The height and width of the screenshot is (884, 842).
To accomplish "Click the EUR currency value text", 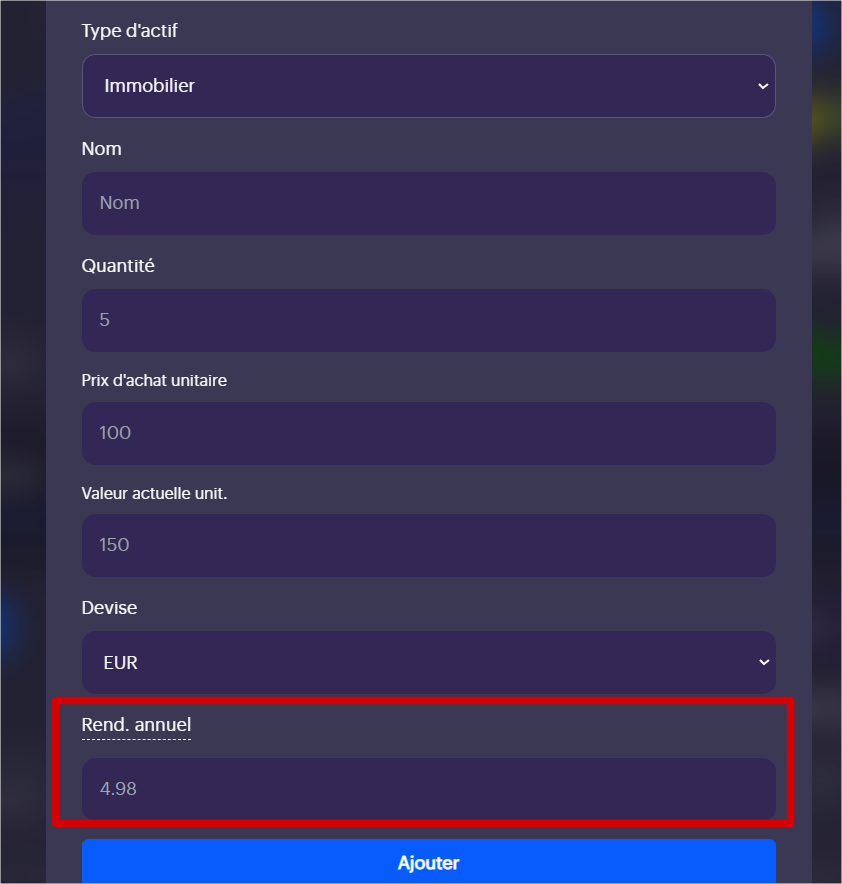I will [x=121, y=662].
